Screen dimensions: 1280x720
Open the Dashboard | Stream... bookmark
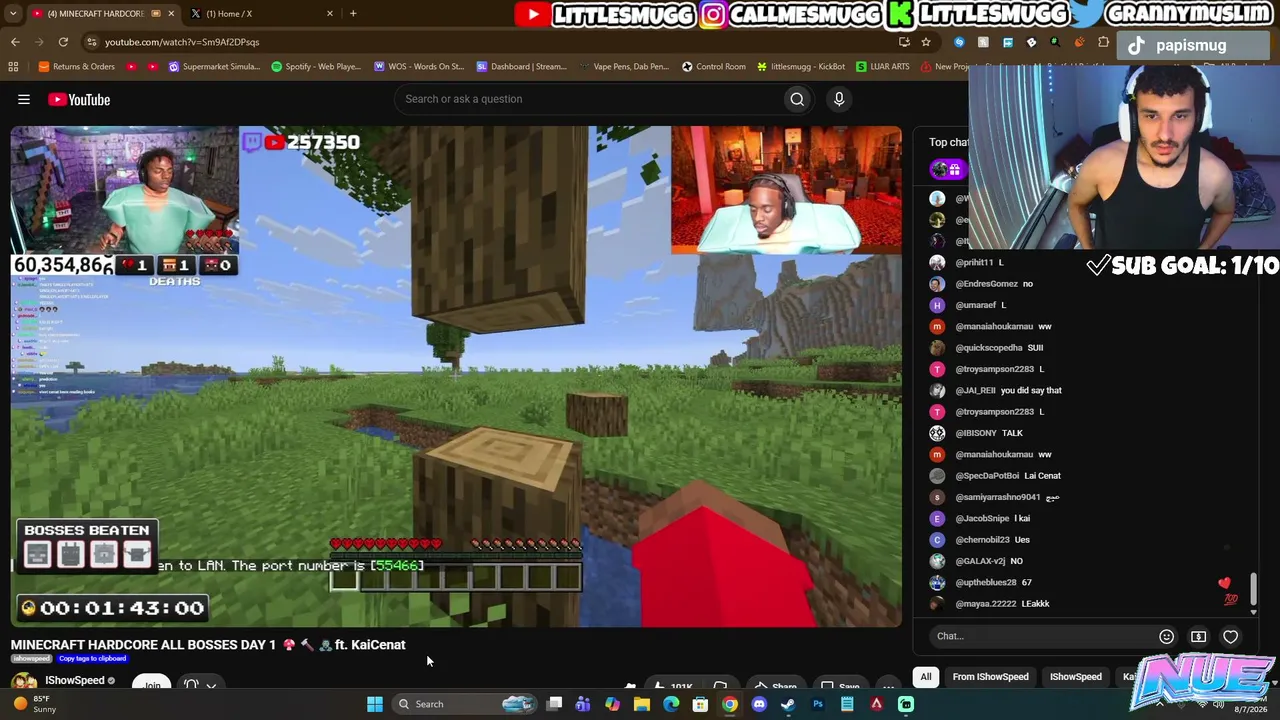[522, 67]
